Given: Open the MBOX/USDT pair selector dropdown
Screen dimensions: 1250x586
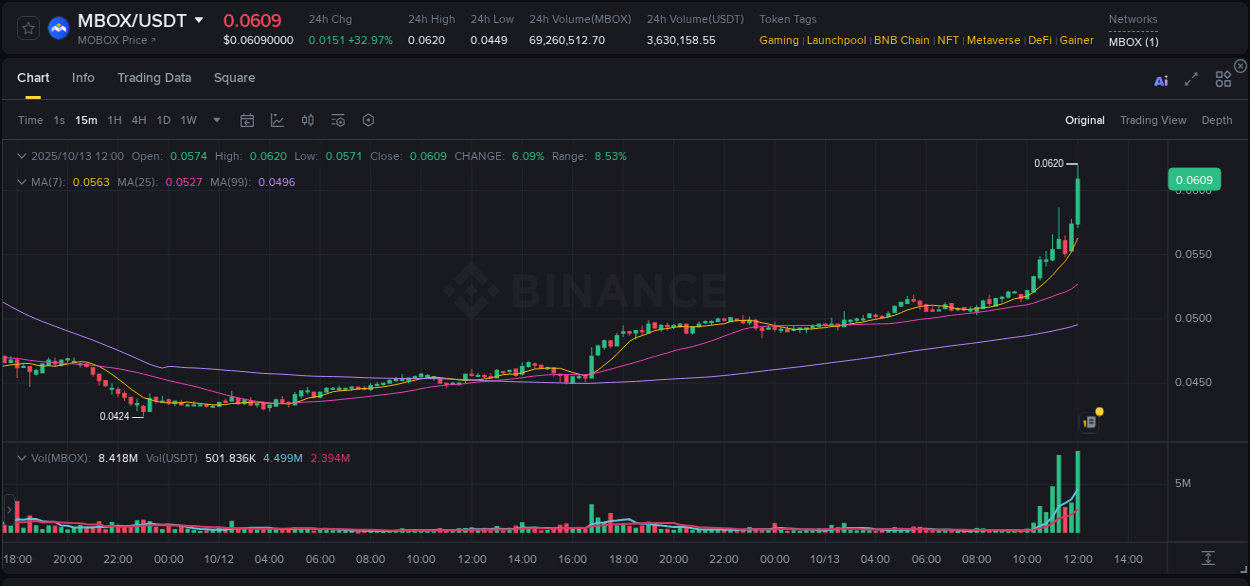Looking at the screenshot, I should (x=201, y=20).
